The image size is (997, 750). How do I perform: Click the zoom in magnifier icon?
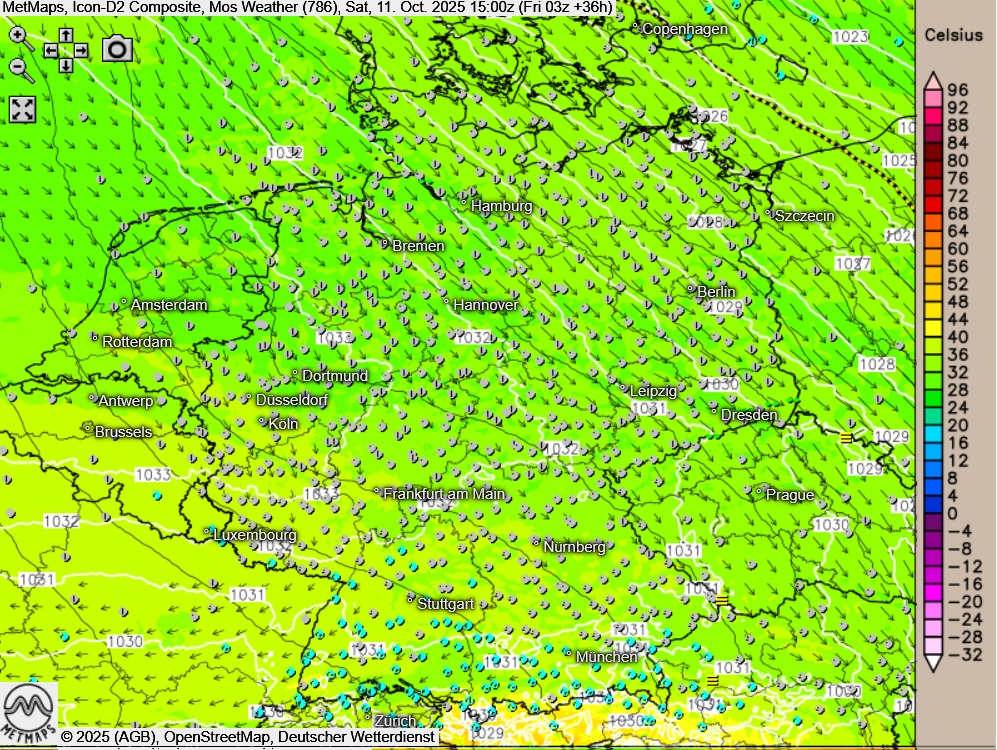click(20, 37)
